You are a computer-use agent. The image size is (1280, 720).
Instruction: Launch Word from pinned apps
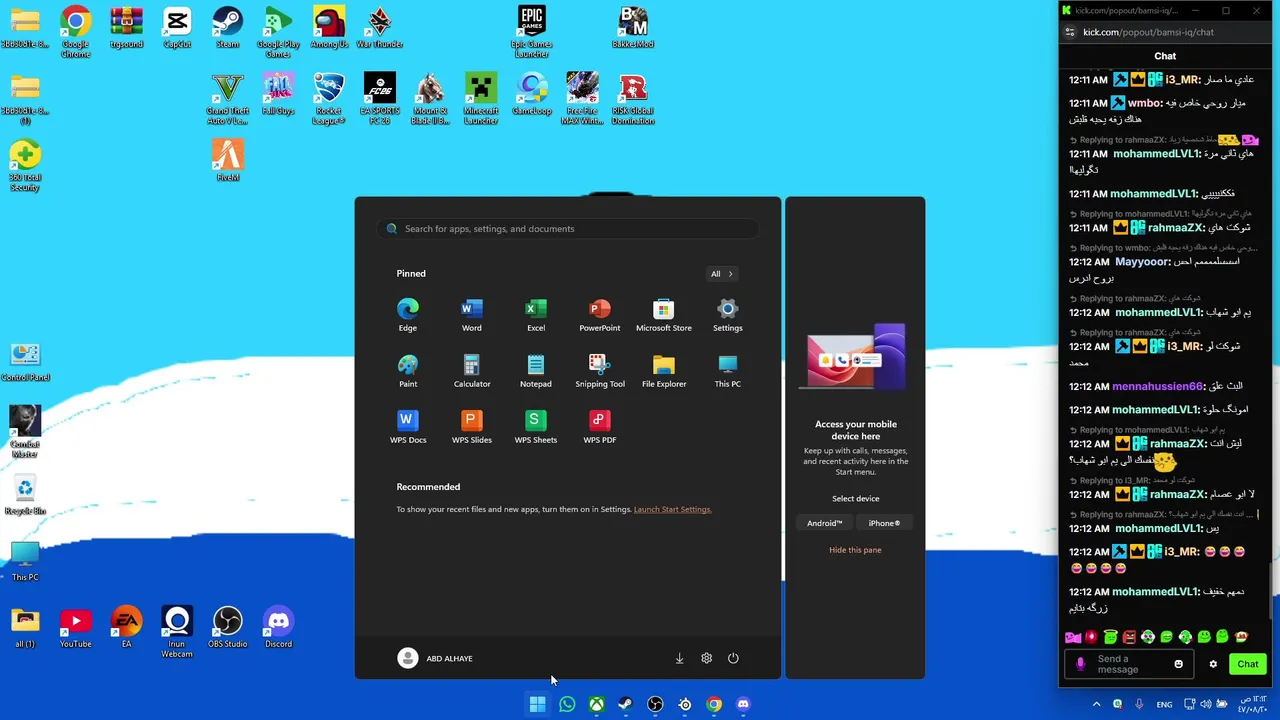coord(471,314)
